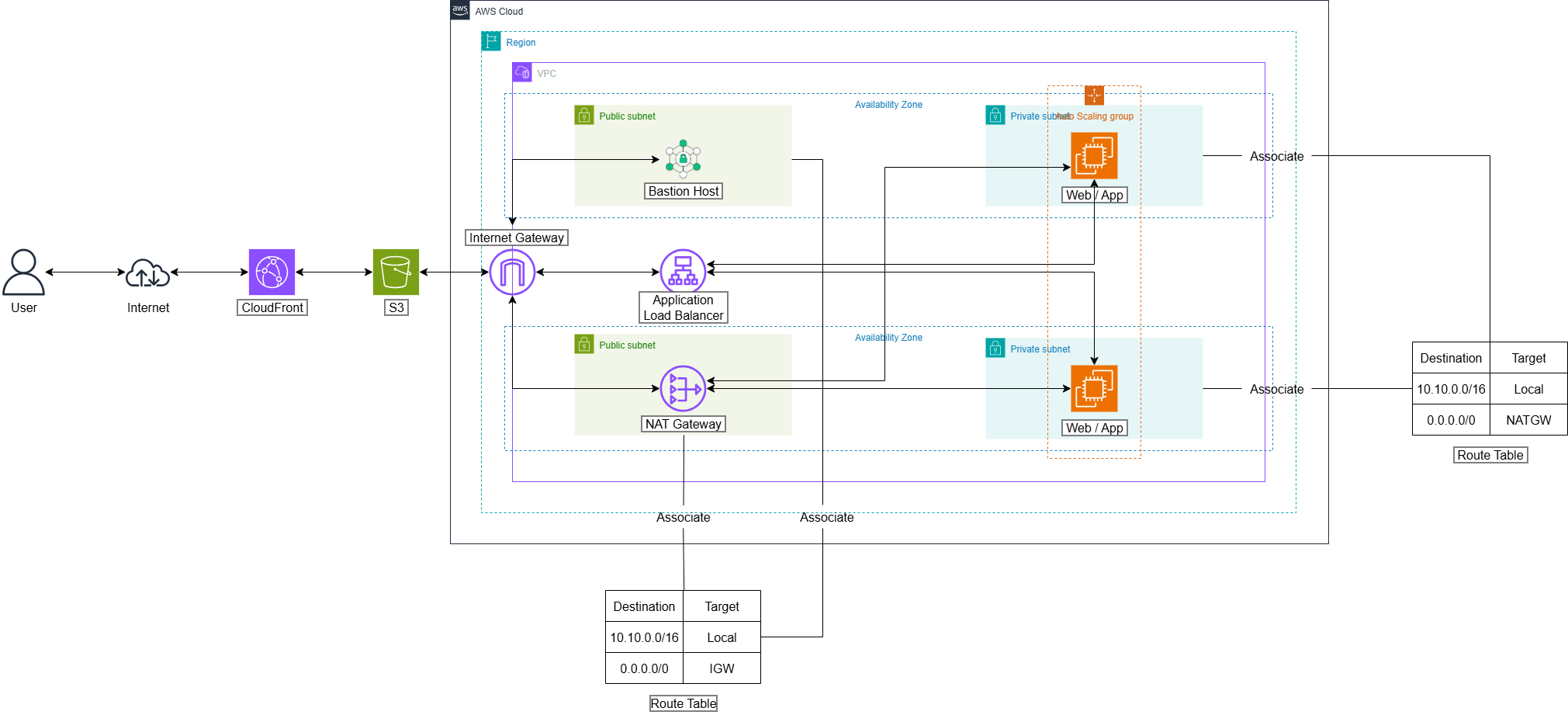The height and width of the screenshot is (715, 1568).
Task: Click the Region flag icon
Action: tap(491, 41)
